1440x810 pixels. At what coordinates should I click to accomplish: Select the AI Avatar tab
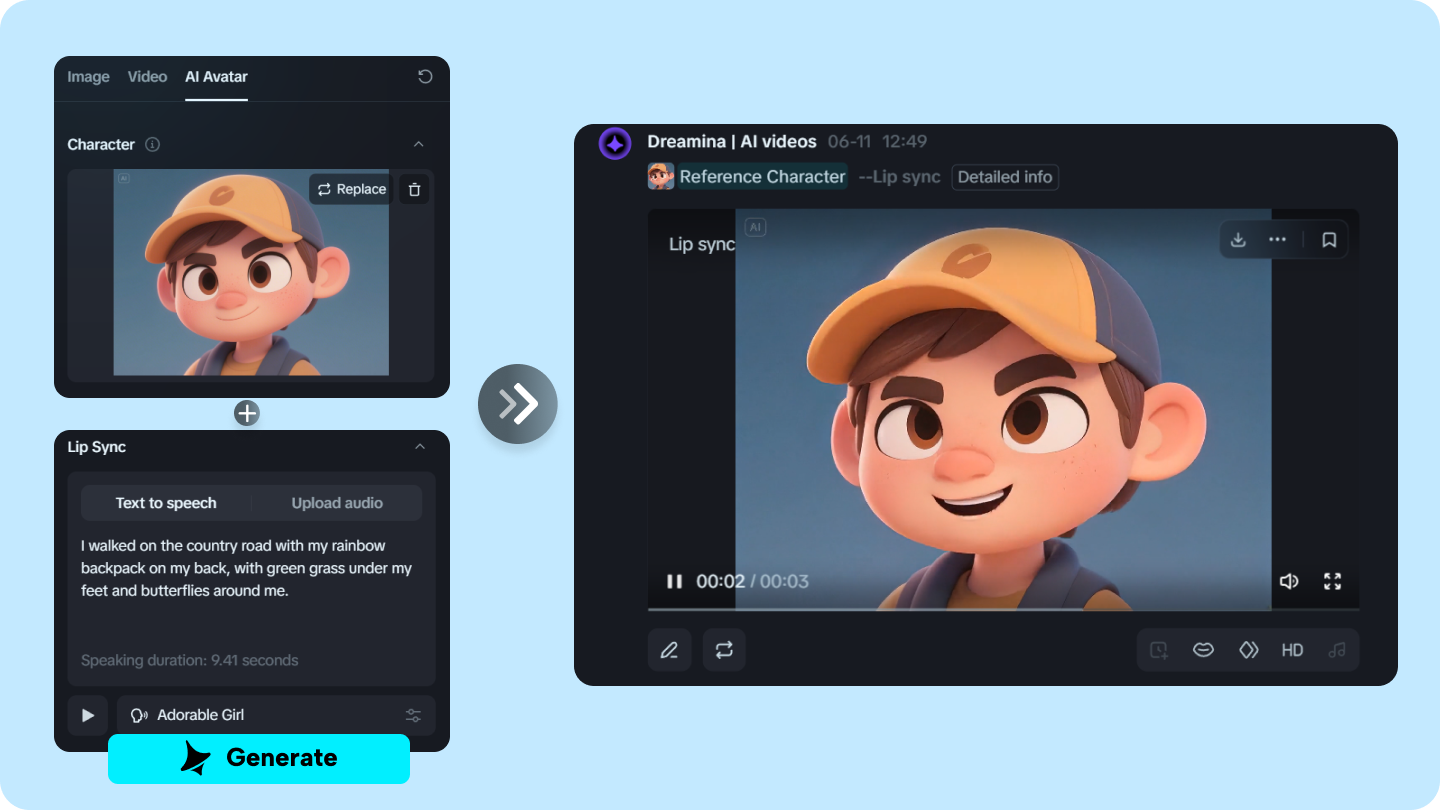(216, 77)
